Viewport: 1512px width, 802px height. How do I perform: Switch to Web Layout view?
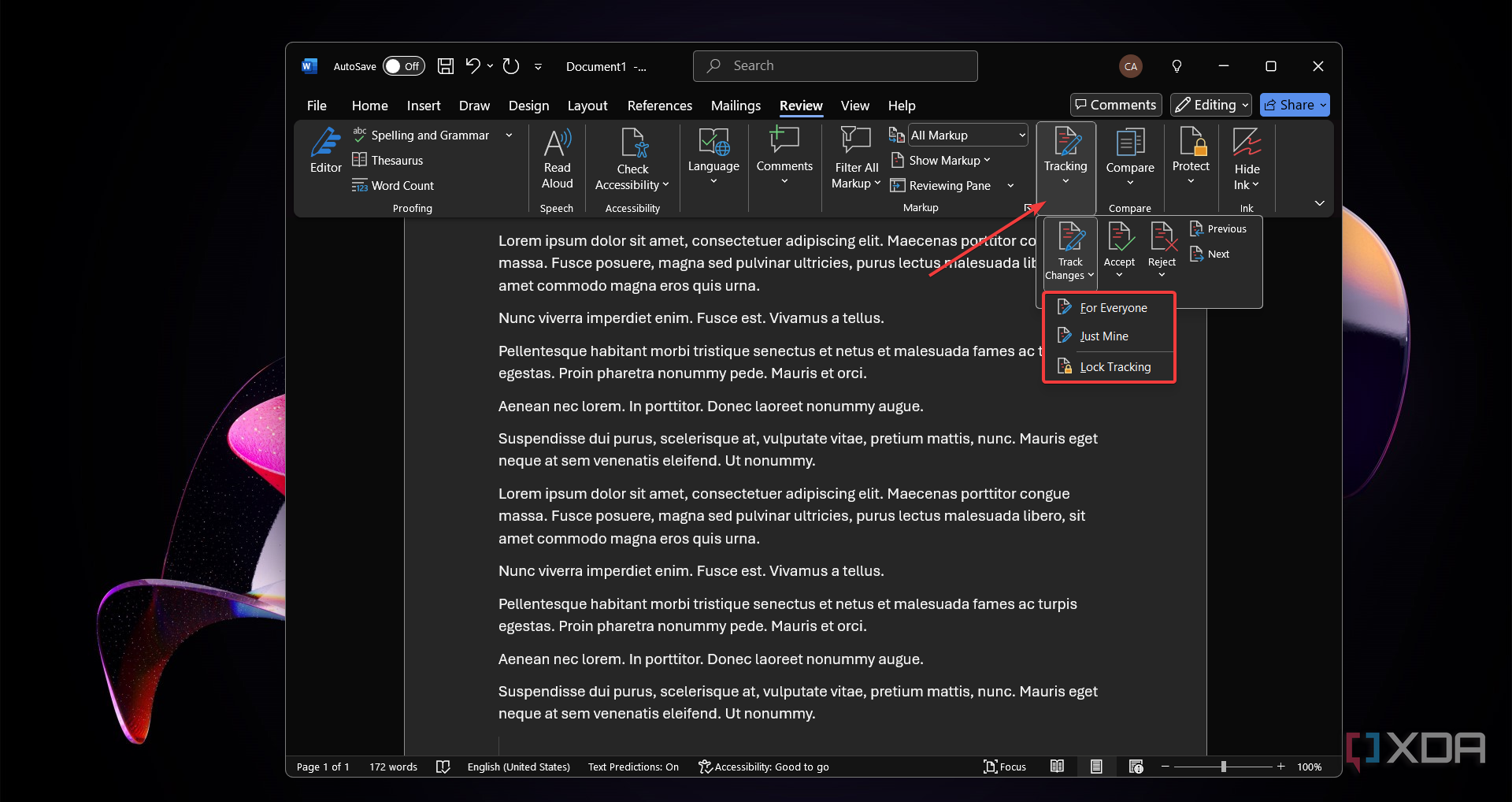1136,767
